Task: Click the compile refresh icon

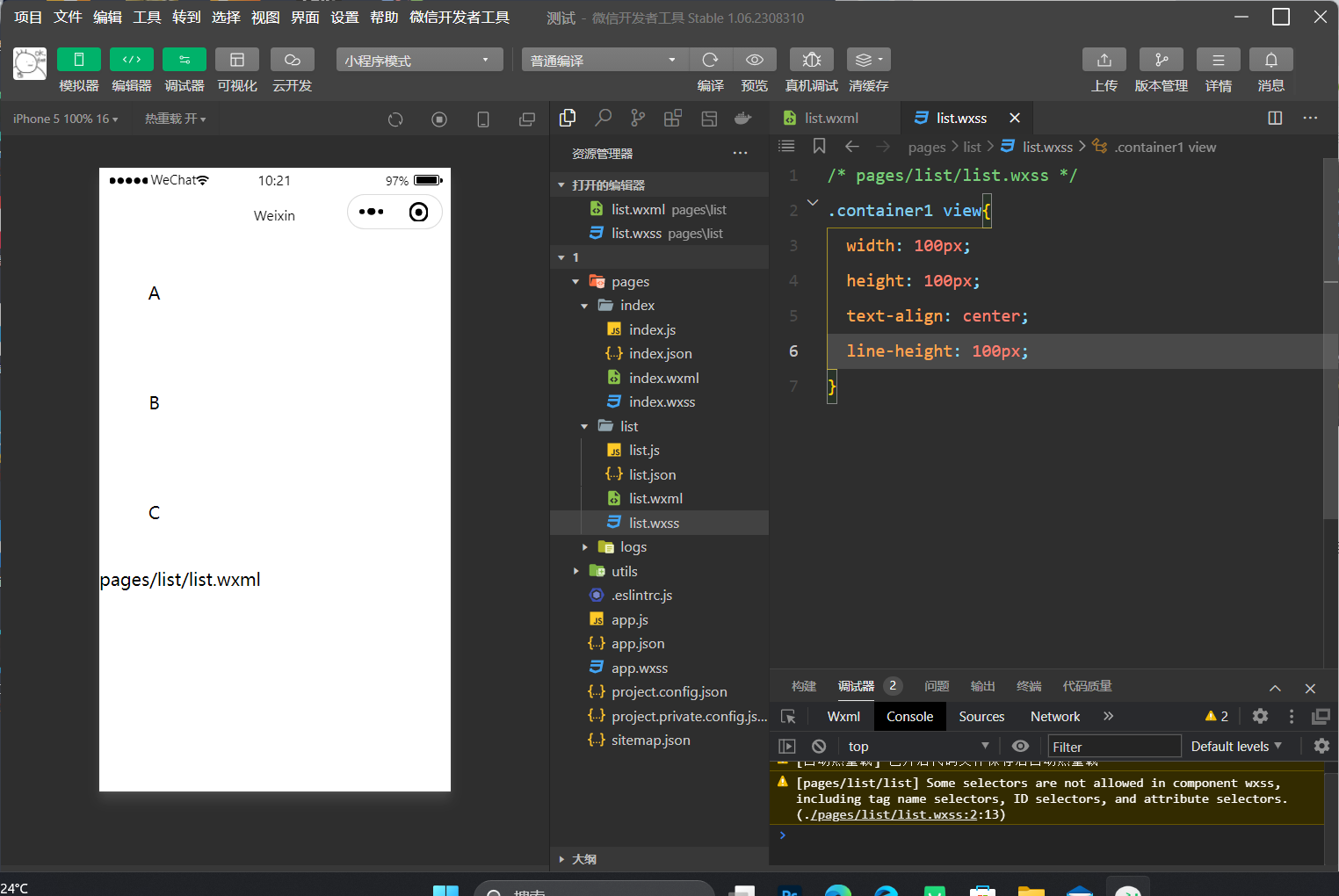Action: pyautogui.click(x=711, y=60)
